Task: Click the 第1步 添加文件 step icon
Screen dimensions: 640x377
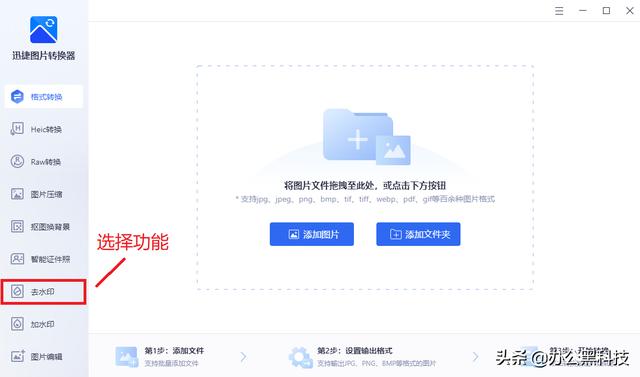Action: pyautogui.click(x=127, y=357)
